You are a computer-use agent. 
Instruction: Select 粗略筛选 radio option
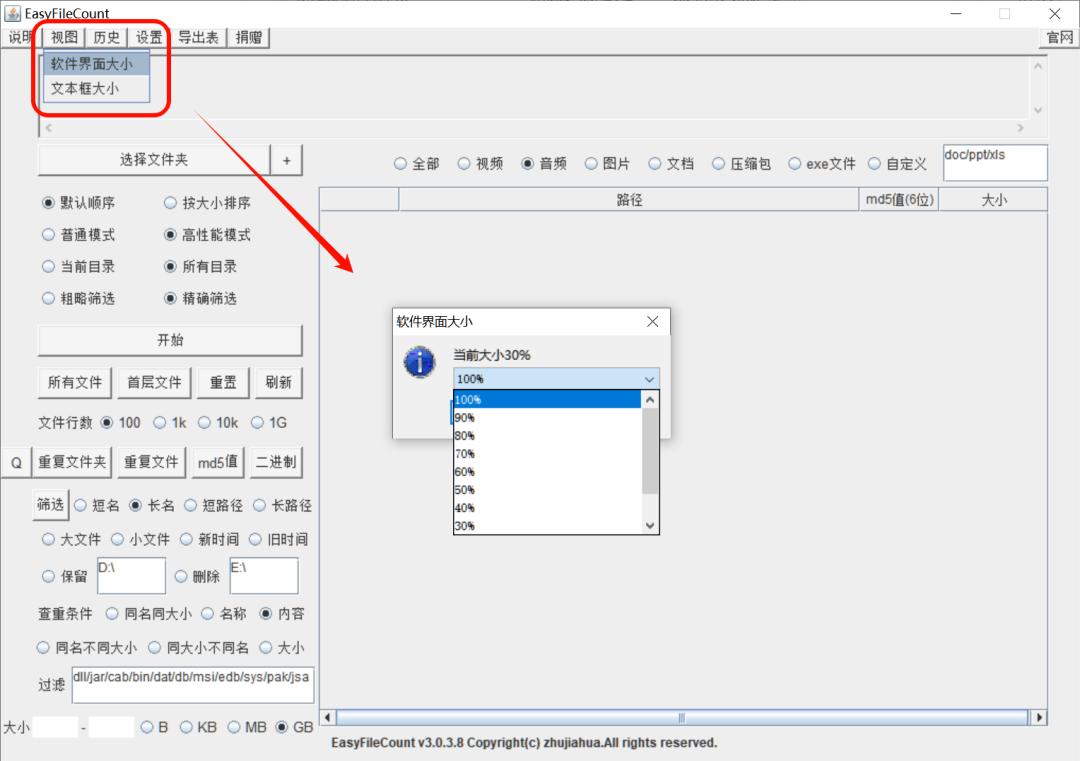[79, 298]
